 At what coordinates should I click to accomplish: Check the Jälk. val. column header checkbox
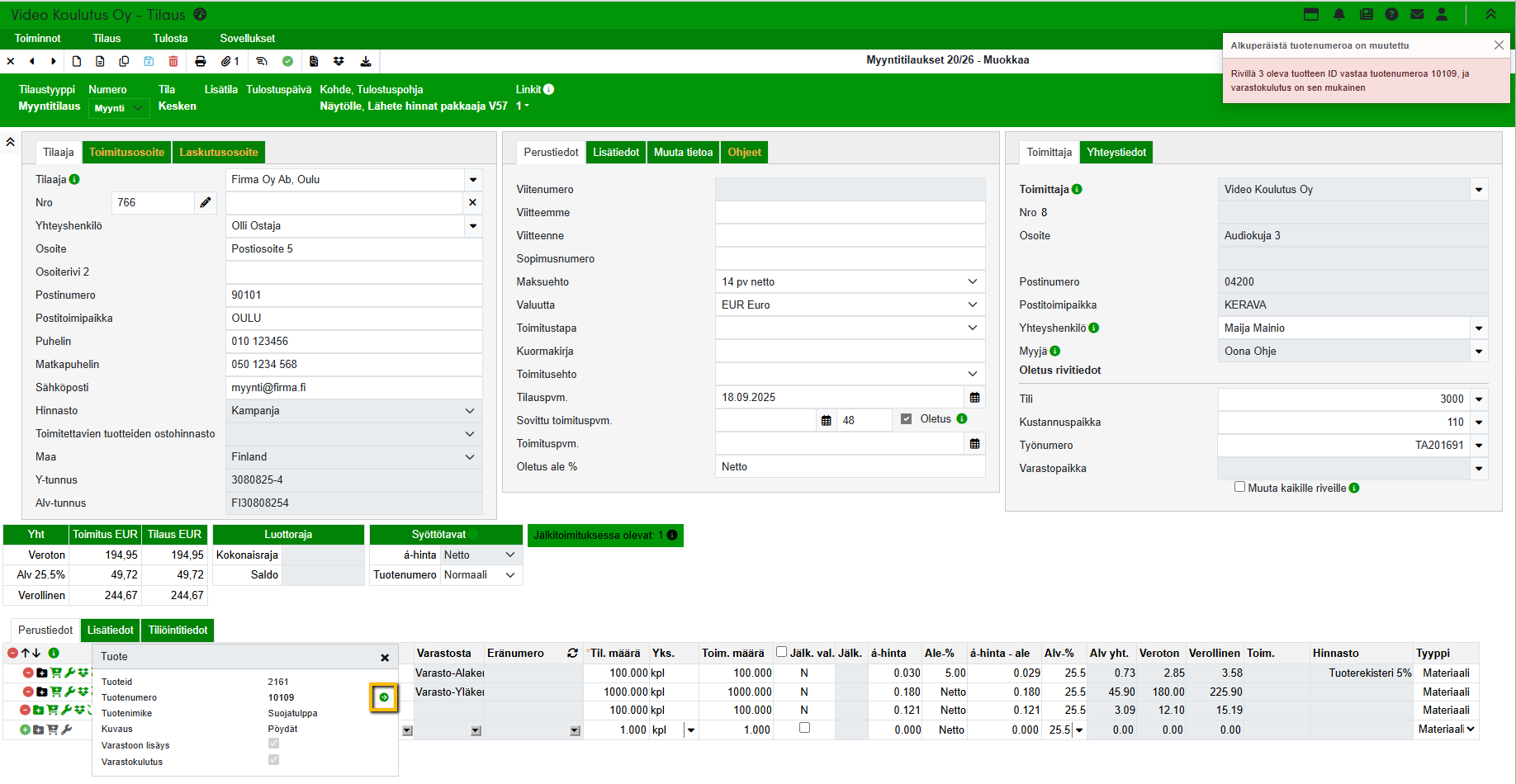(781, 652)
